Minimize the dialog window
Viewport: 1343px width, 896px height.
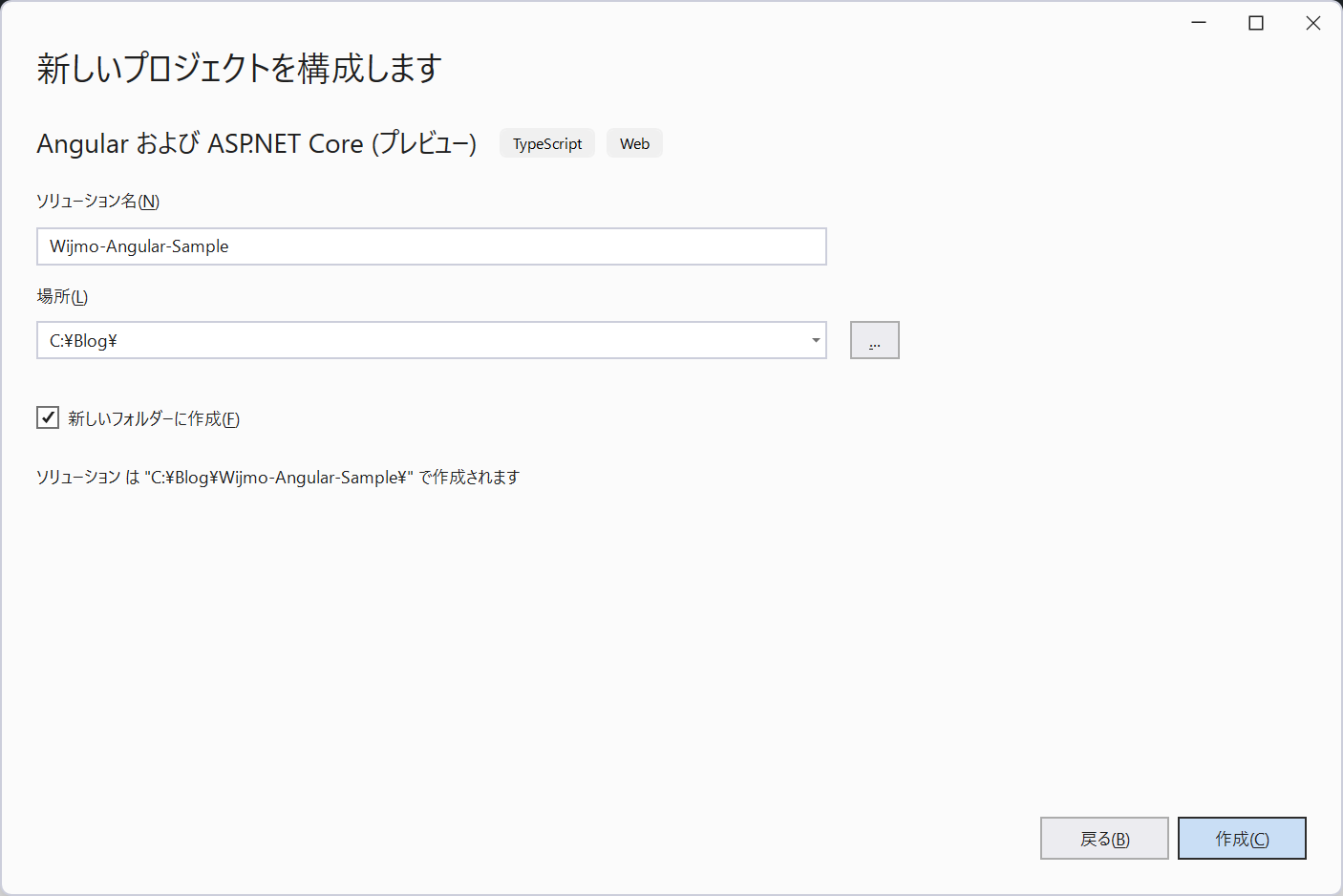[1199, 23]
